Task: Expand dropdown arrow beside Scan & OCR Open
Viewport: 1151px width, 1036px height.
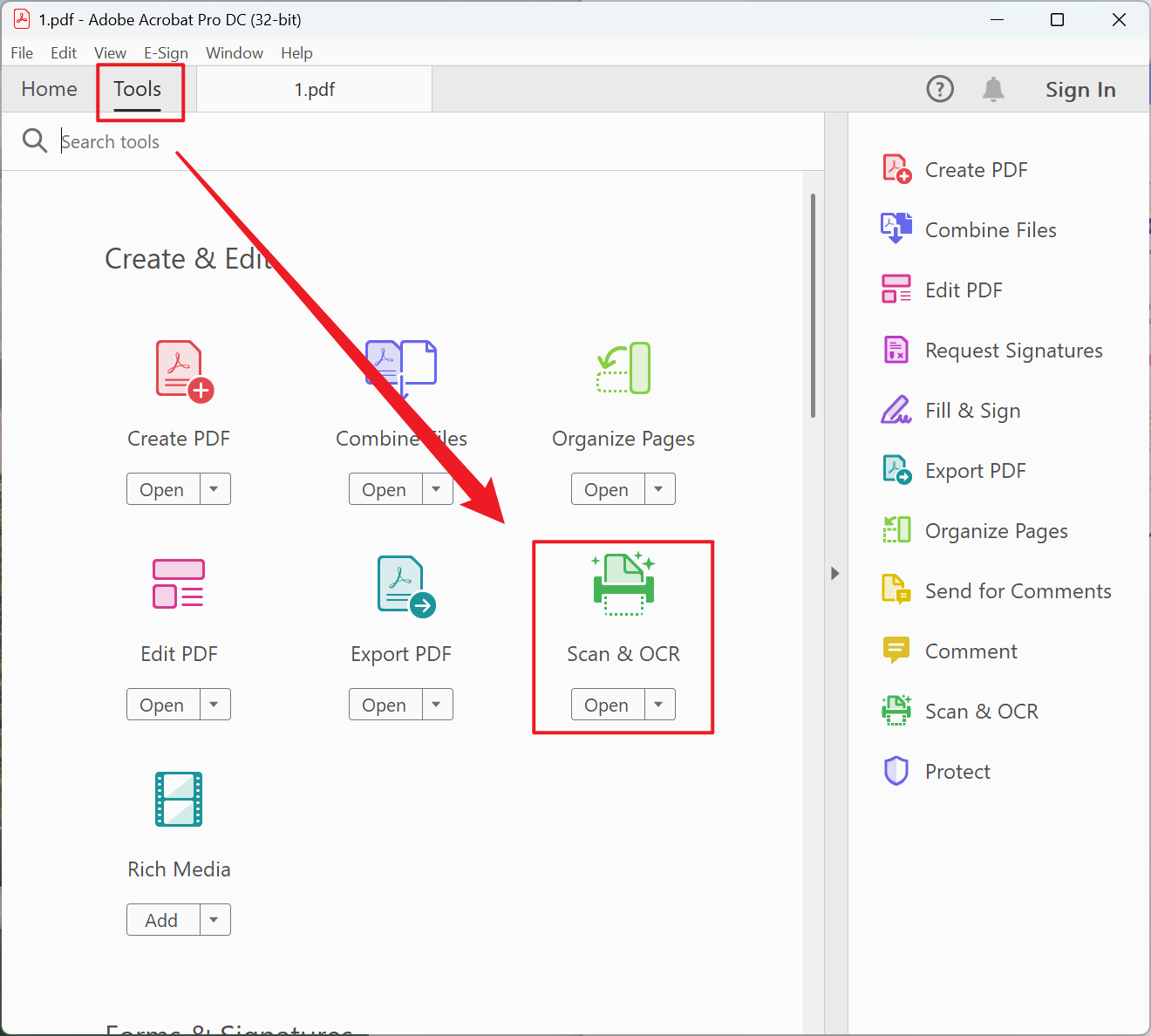Action: pyautogui.click(x=659, y=705)
